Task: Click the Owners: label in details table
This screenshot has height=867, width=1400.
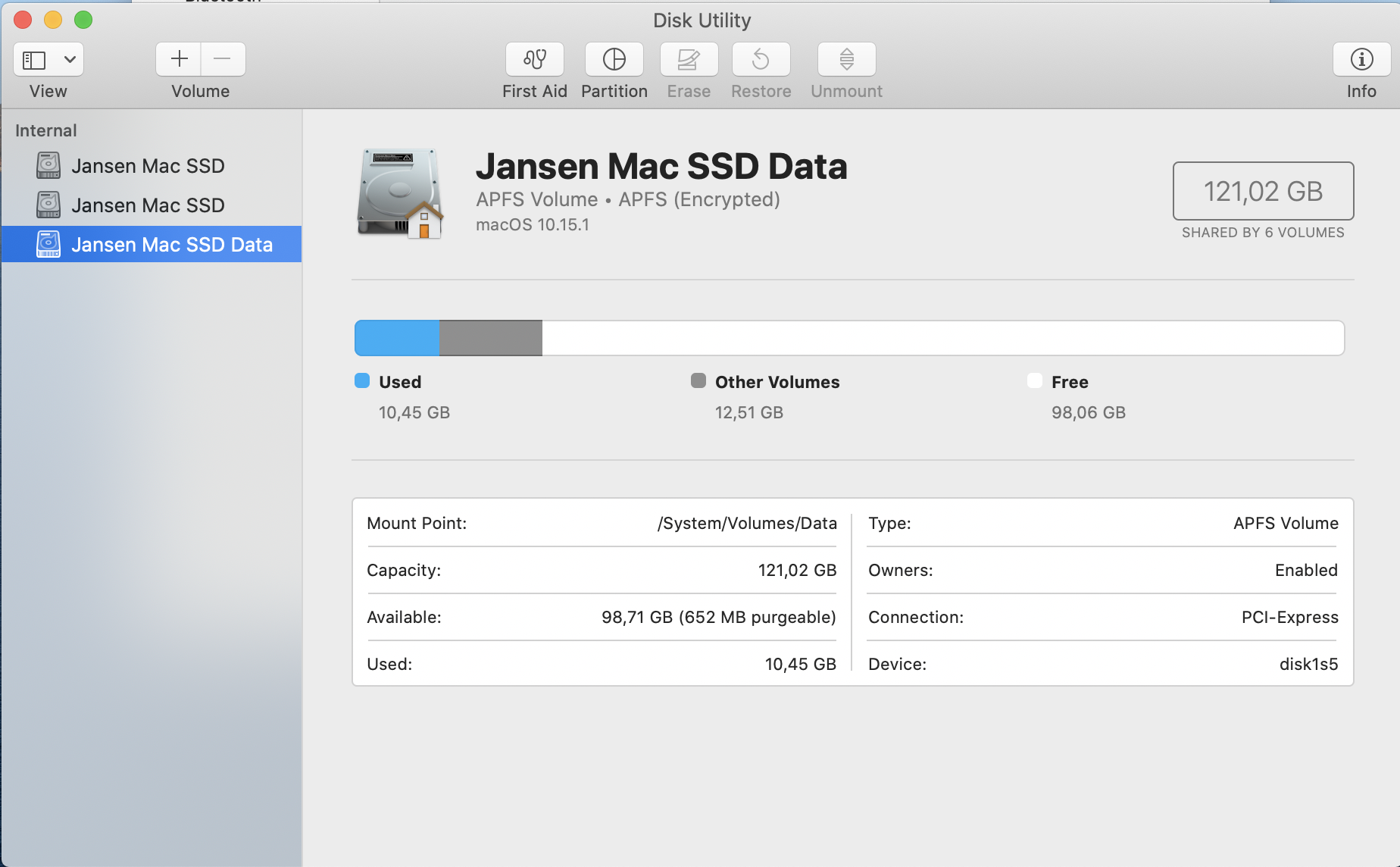Action: click(x=901, y=570)
